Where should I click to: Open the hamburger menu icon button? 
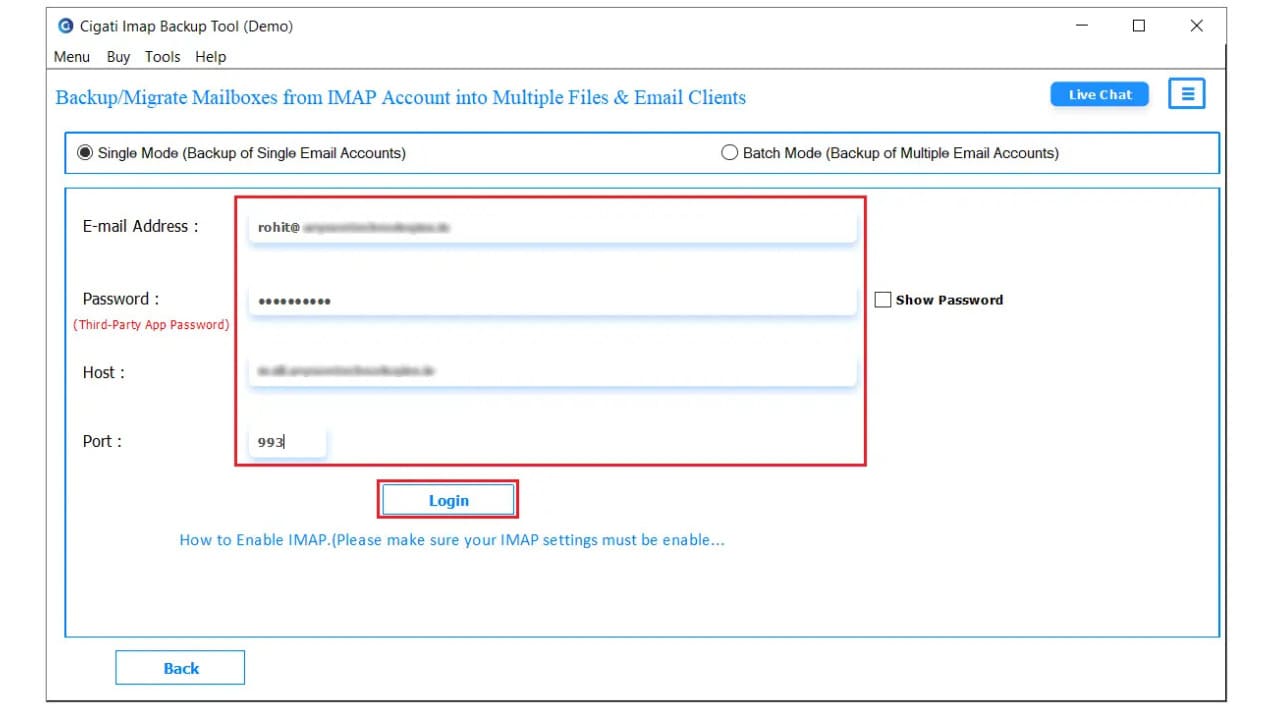click(x=1187, y=94)
